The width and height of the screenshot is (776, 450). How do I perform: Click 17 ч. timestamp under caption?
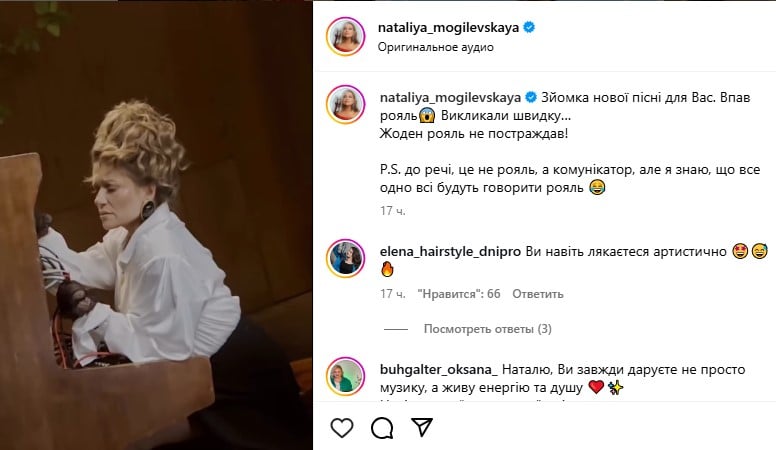pyautogui.click(x=393, y=211)
